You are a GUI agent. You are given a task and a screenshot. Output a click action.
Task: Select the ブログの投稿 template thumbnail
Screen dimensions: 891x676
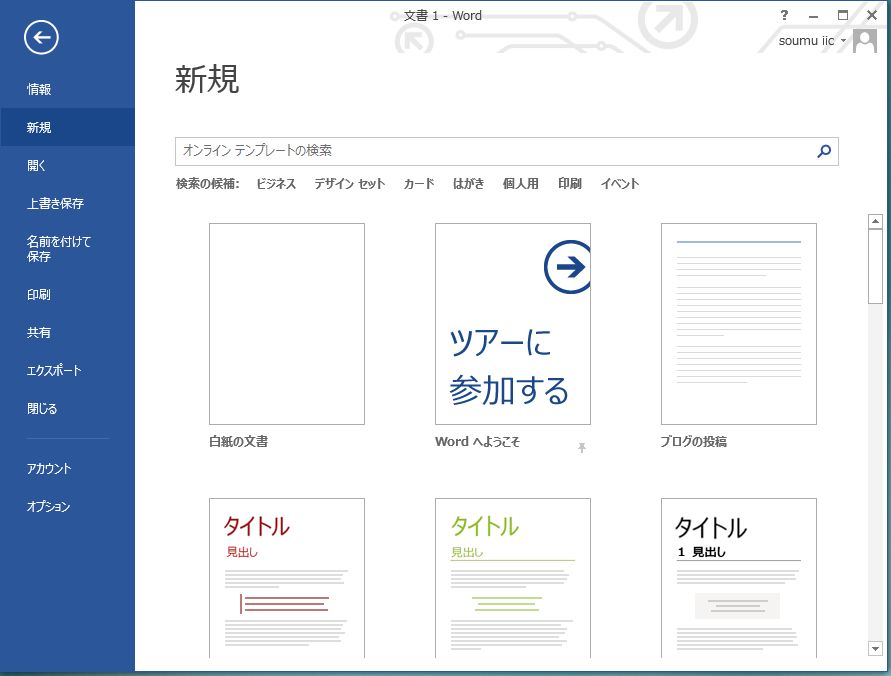tap(739, 324)
